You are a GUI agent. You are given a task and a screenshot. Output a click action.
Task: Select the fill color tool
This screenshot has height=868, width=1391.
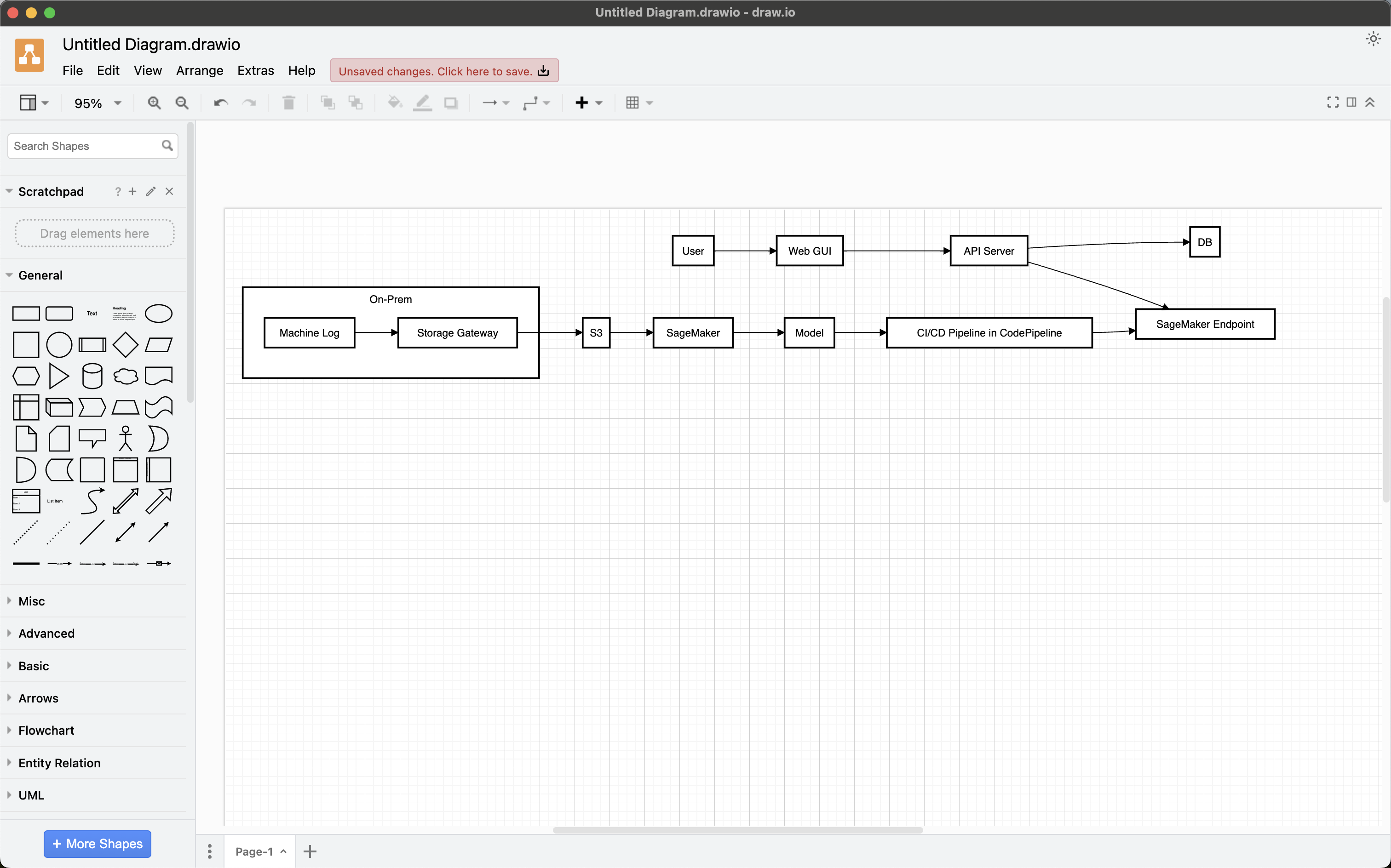click(394, 102)
